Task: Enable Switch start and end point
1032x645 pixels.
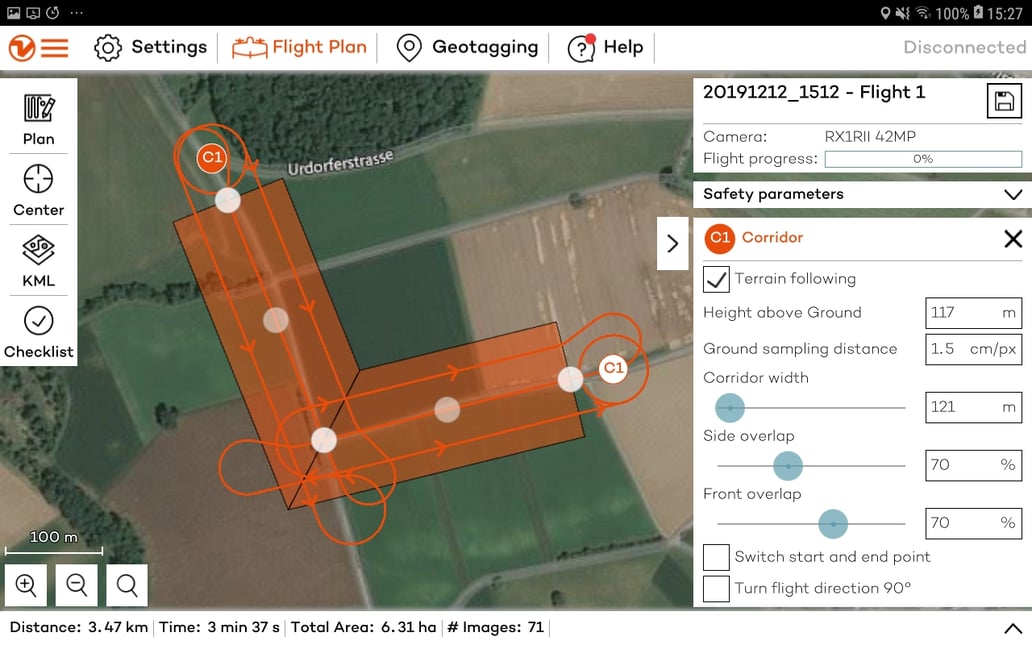Action: point(716,557)
